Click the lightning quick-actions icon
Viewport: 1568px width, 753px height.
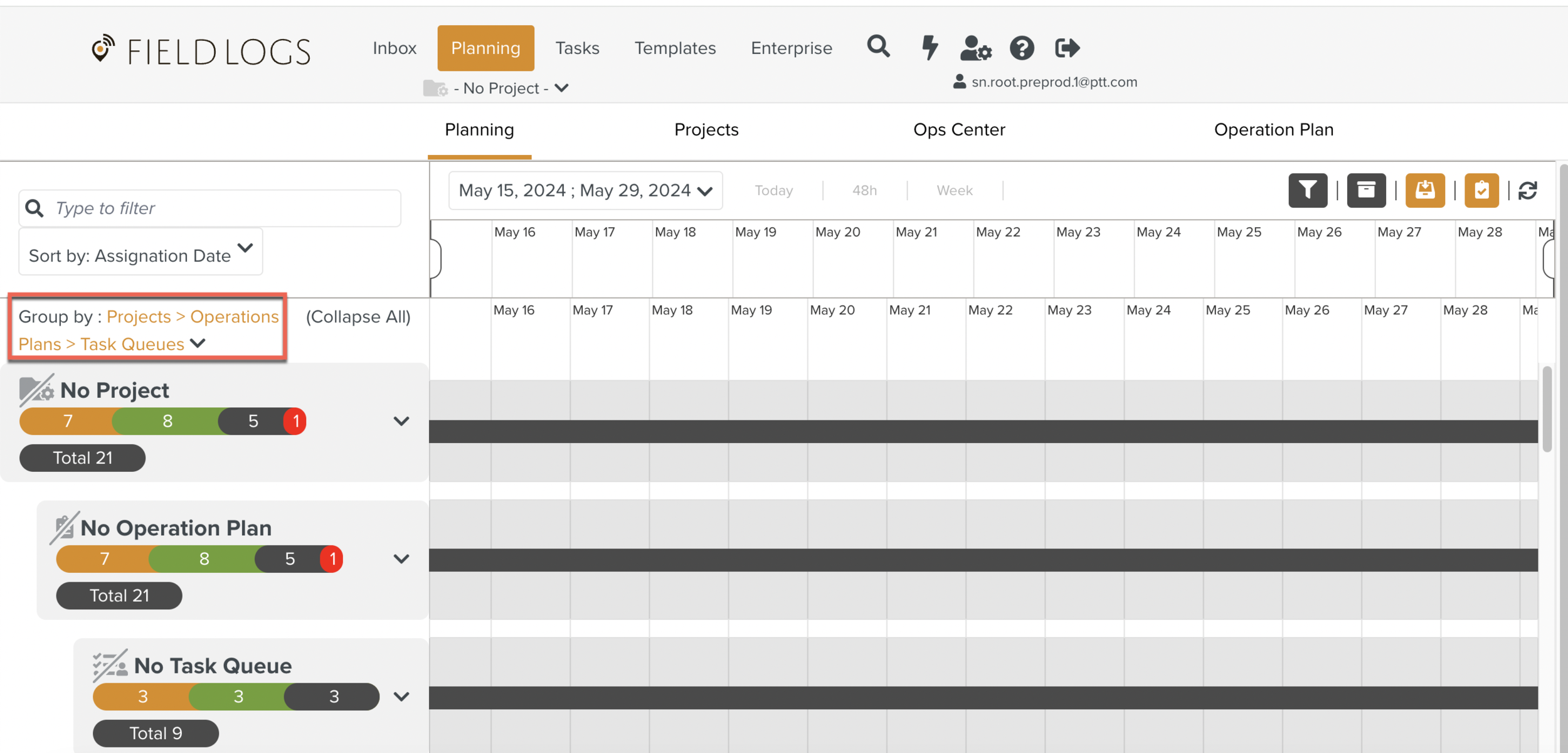pyautogui.click(x=930, y=47)
